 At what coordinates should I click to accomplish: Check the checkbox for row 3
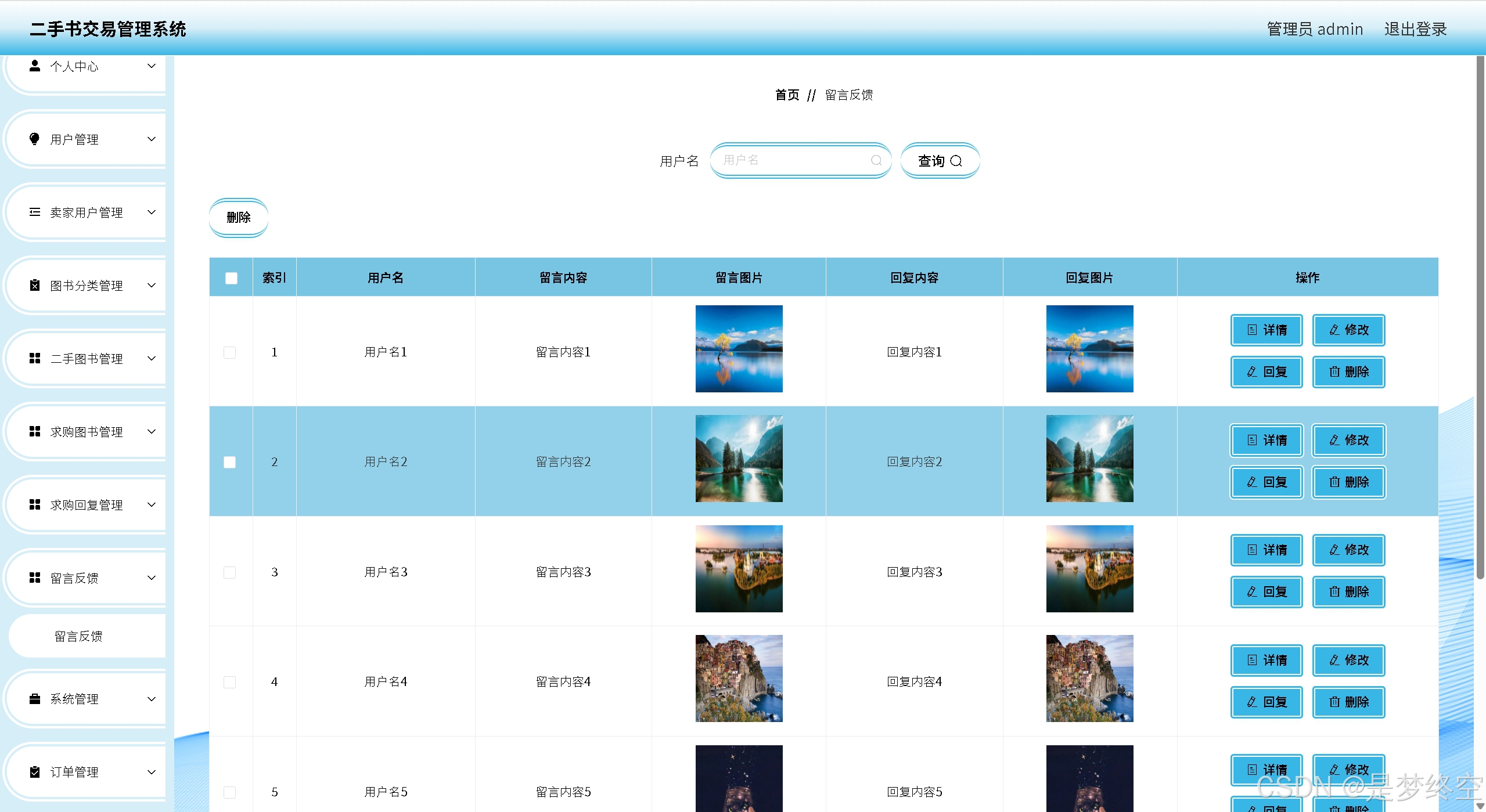click(x=229, y=572)
